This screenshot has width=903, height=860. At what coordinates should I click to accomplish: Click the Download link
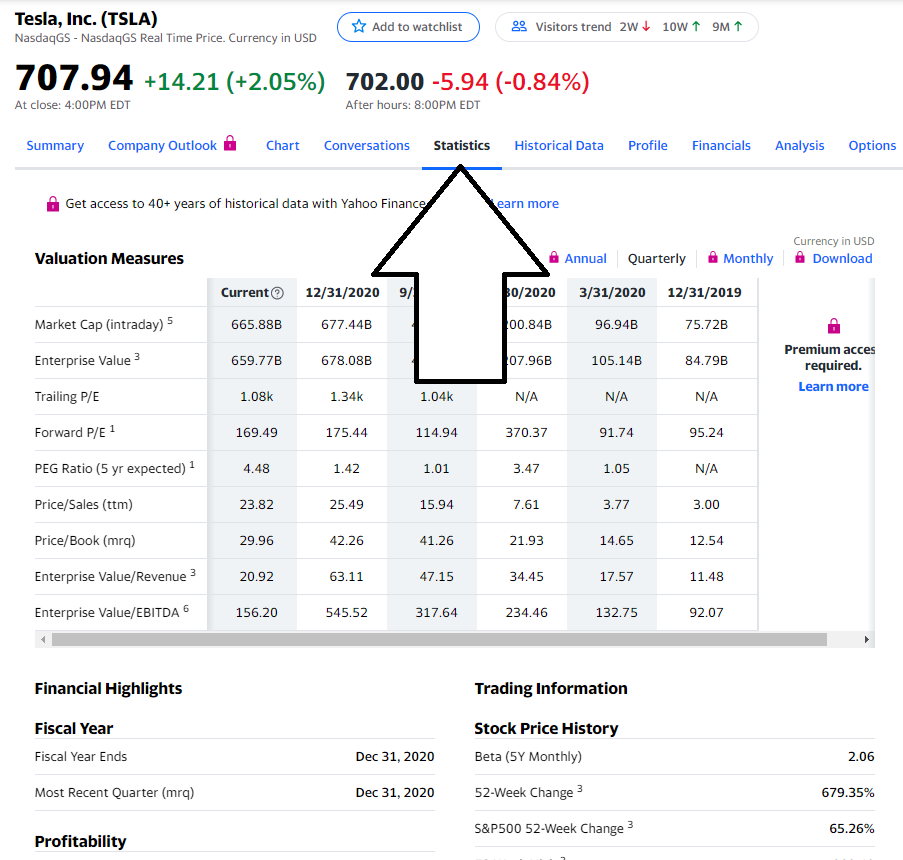843,259
